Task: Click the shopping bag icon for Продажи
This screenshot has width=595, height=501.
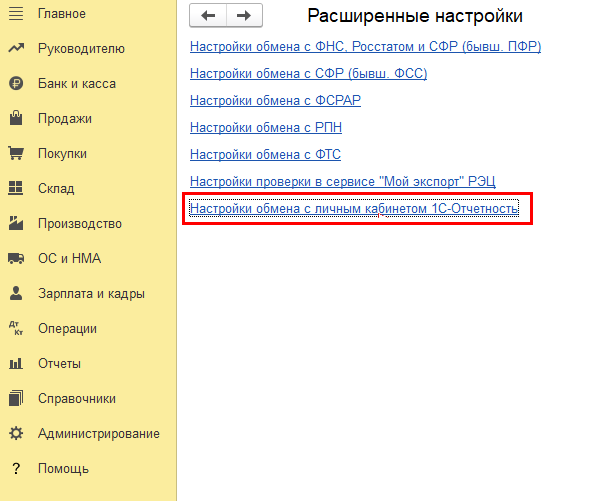Action: pos(16,118)
